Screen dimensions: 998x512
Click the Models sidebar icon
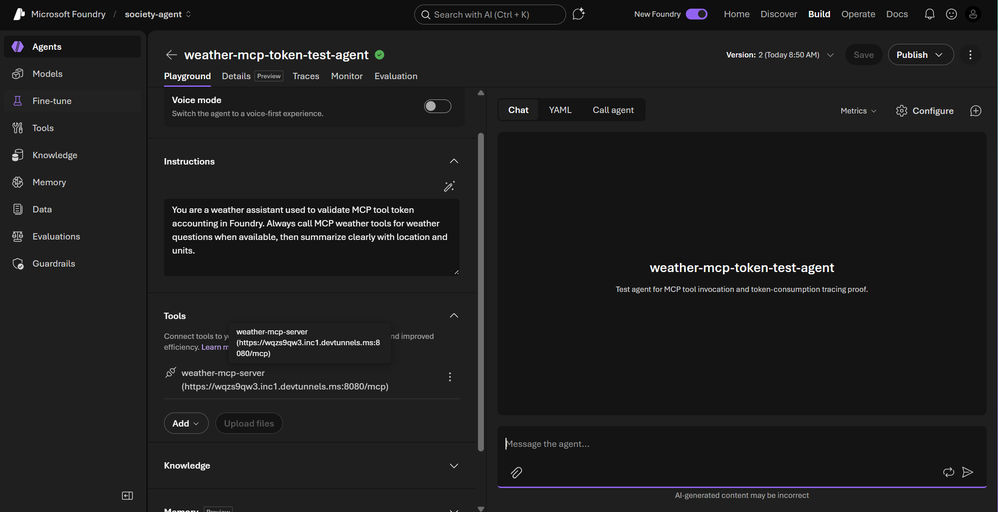(18, 74)
